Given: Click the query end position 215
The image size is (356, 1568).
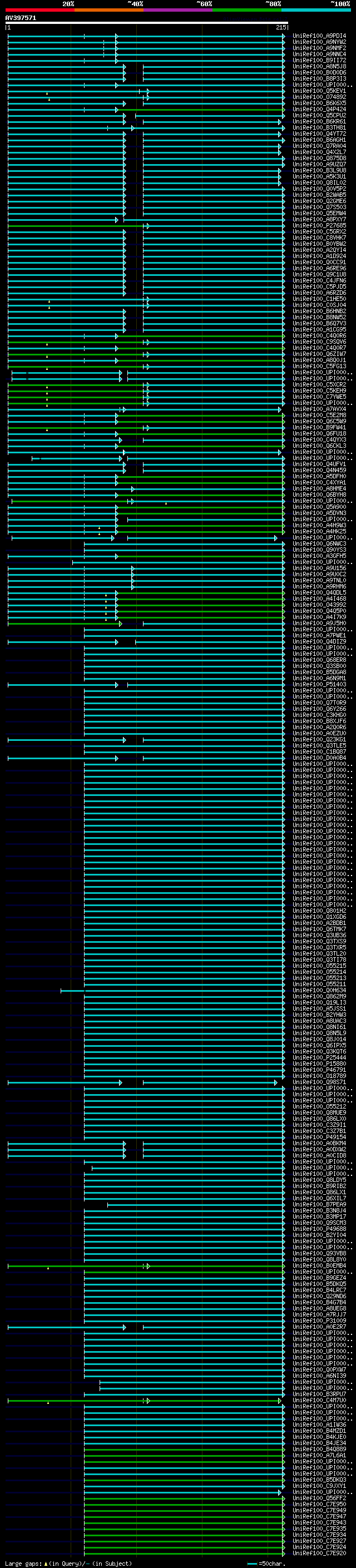Looking at the screenshot, I should tap(280, 27).
